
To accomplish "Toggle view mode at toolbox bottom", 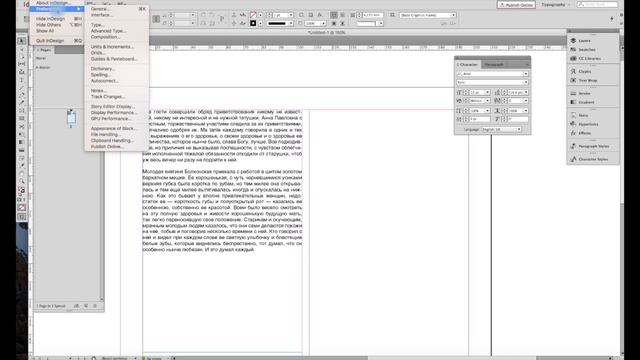I will click(22, 217).
